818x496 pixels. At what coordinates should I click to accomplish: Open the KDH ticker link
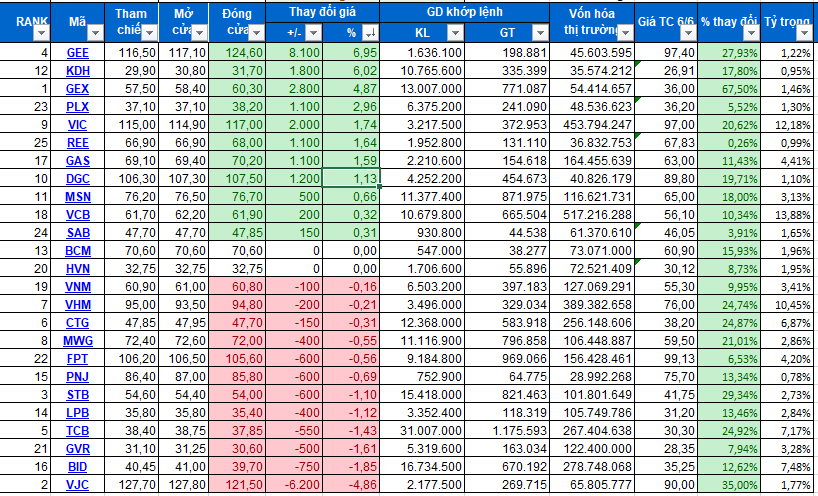point(78,71)
